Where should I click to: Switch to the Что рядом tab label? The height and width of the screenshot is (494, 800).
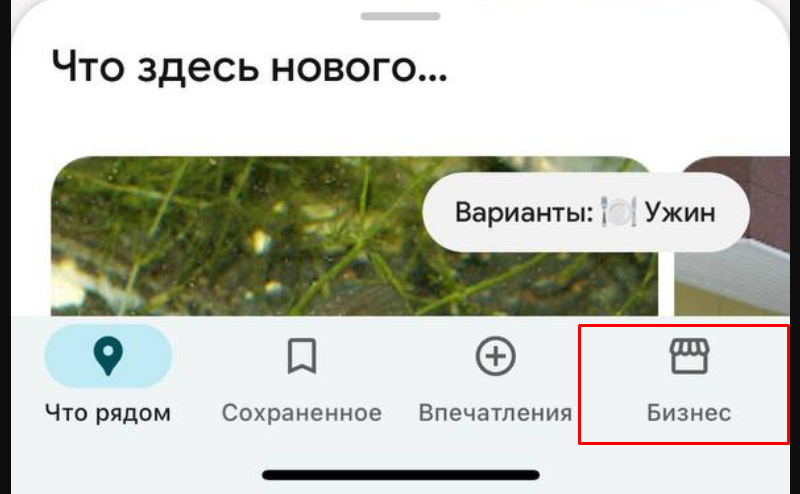tap(108, 413)
